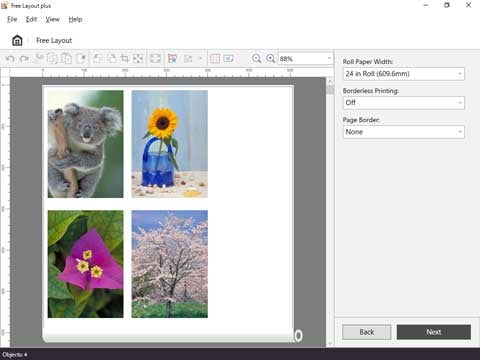Expand the Borderless Printing dropdown
The height and width of the screenshot is (360, 480).
(404, 103)
